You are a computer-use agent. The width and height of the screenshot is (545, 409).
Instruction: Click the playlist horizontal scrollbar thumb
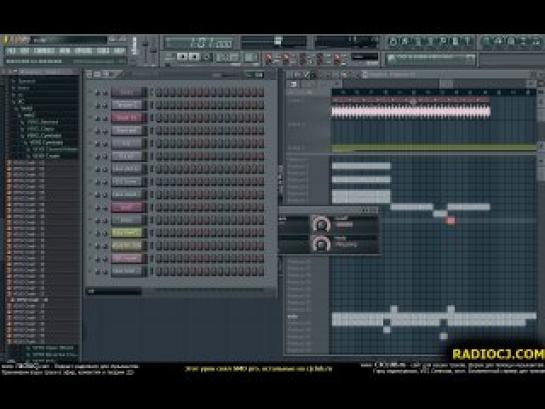coord(446,83)
